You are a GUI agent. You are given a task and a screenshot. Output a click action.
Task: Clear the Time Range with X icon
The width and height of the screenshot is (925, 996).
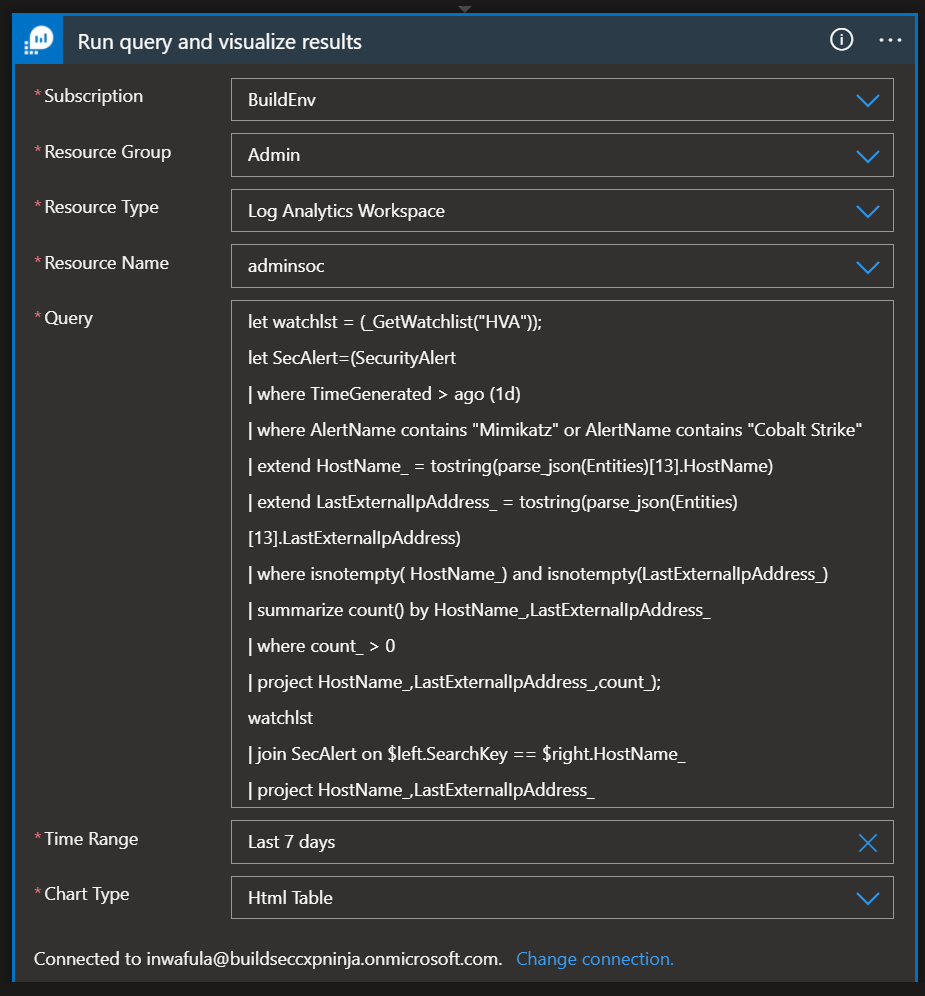tap(867, 843)
